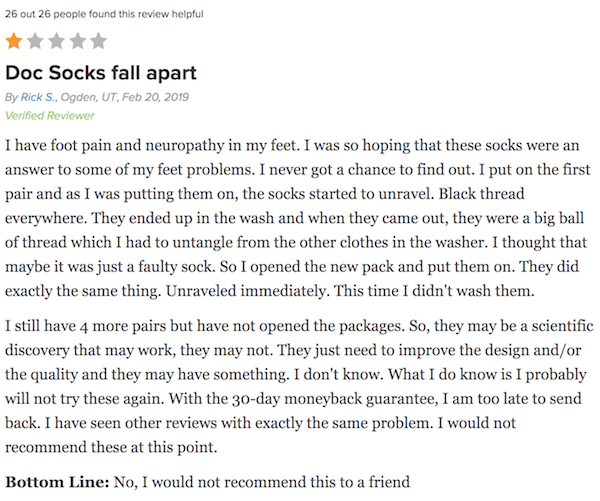The width and height of the screenshot is (600, 501).
Task: Click the second paragraph starting 'I still have 4'
Action: (x=299, y=386)
